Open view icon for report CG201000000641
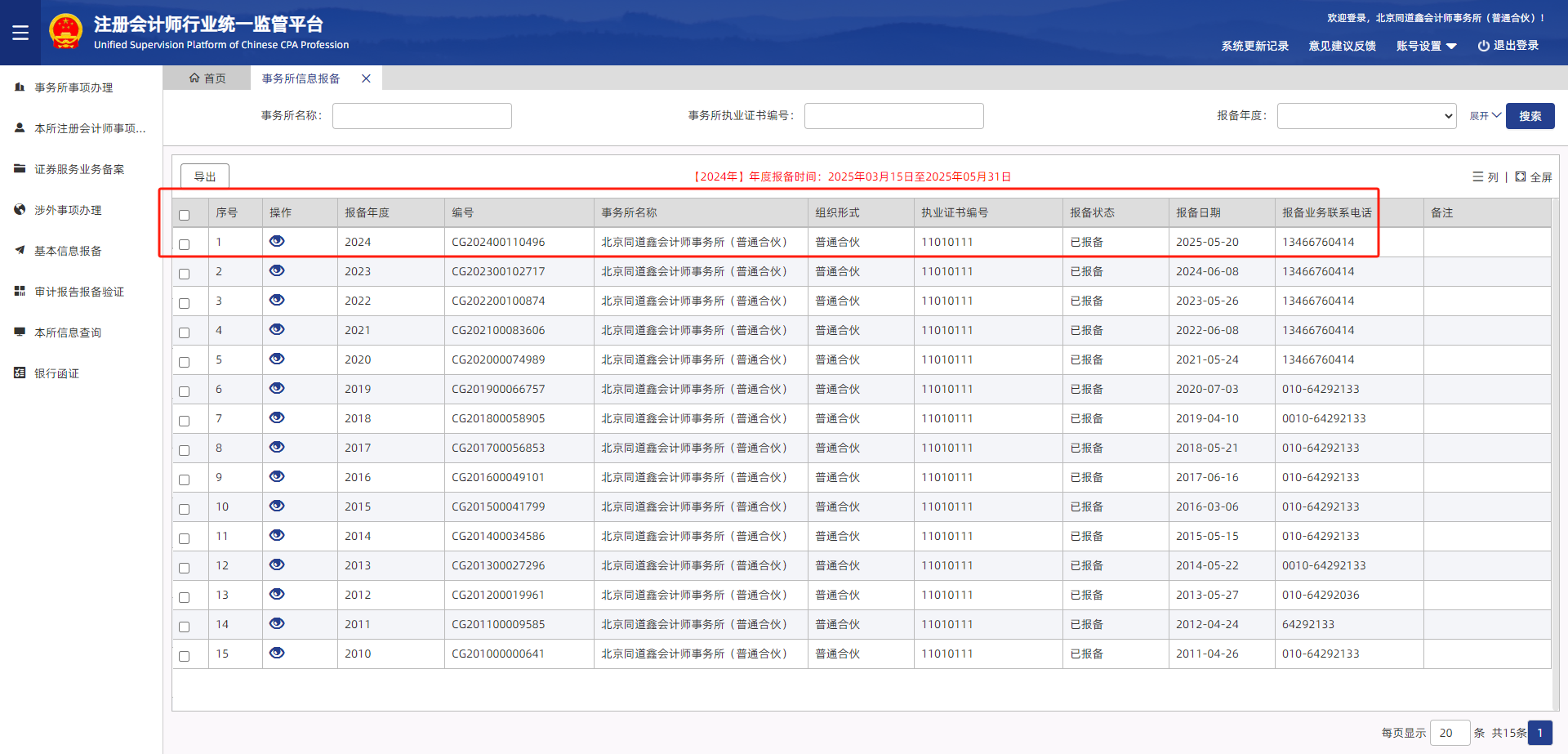Image resolution: width=1568 pixels, height=754 pixels. coord(277,653)
